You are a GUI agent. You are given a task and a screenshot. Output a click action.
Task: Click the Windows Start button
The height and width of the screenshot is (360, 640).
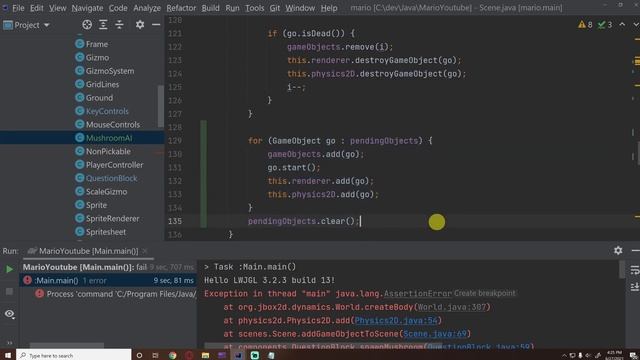click(x=8, y=355)
